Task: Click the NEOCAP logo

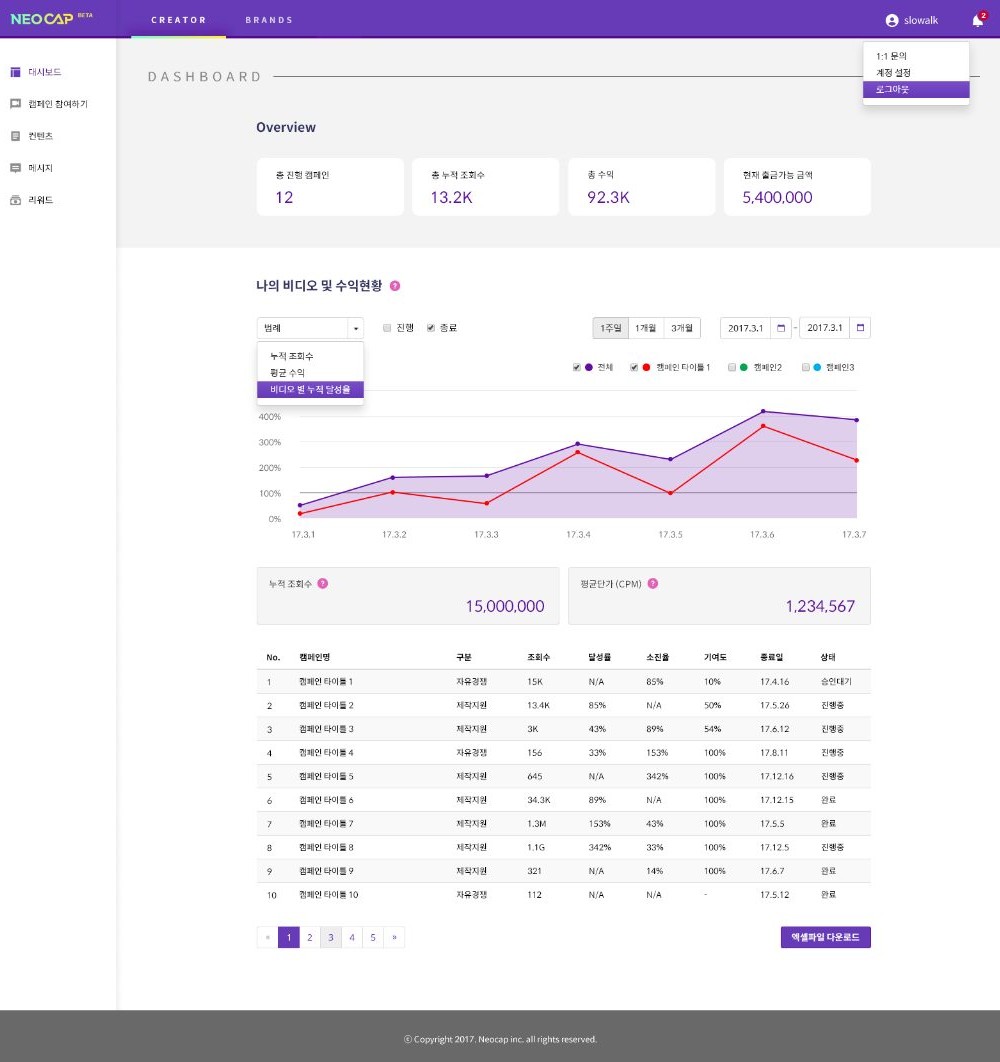Action: tap(43, 18)
